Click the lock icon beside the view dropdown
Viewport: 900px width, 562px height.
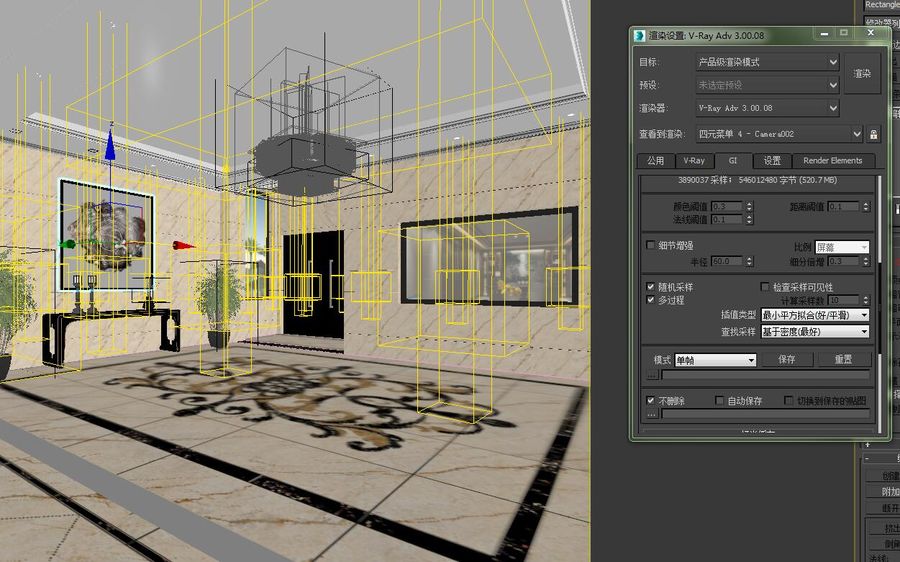(874, 134)
